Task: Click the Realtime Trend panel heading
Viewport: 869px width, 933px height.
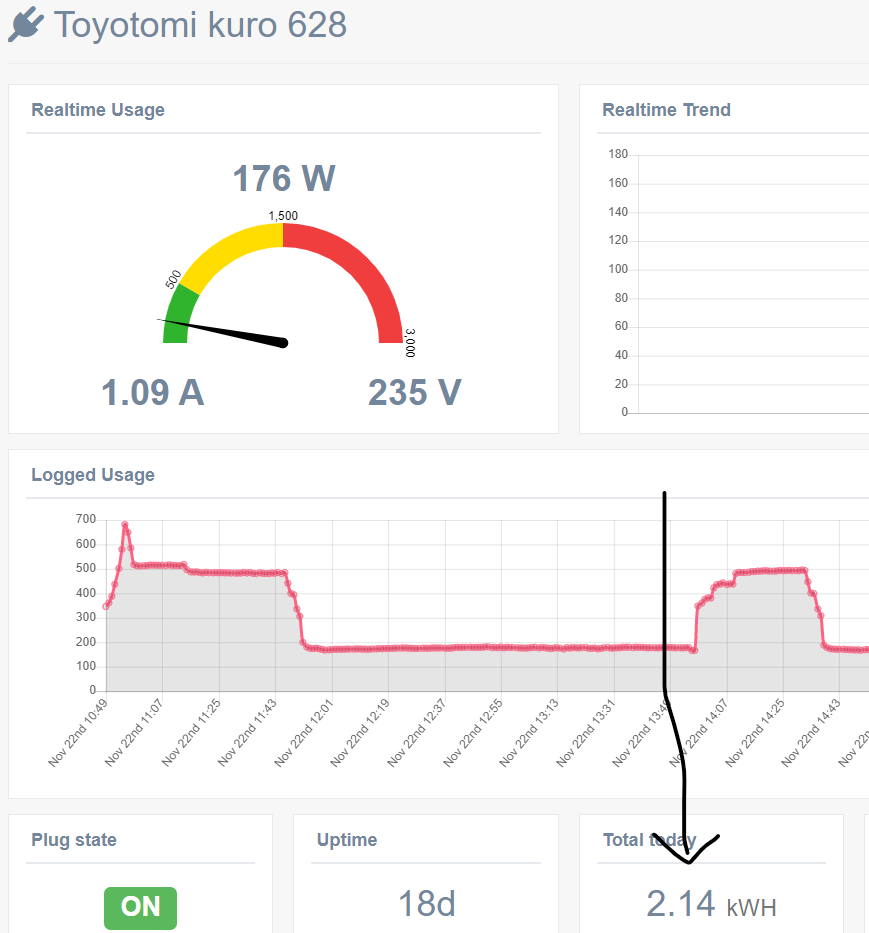Action: coord(667,110)
